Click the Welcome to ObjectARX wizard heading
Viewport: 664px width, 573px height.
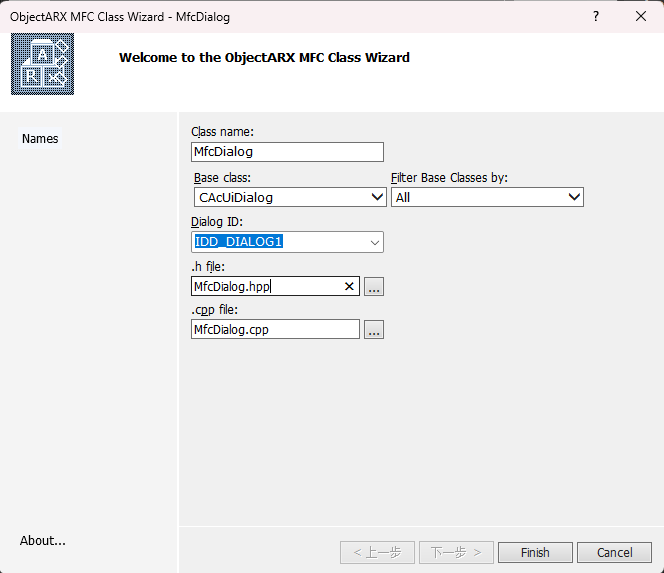[x=264, y=57]
